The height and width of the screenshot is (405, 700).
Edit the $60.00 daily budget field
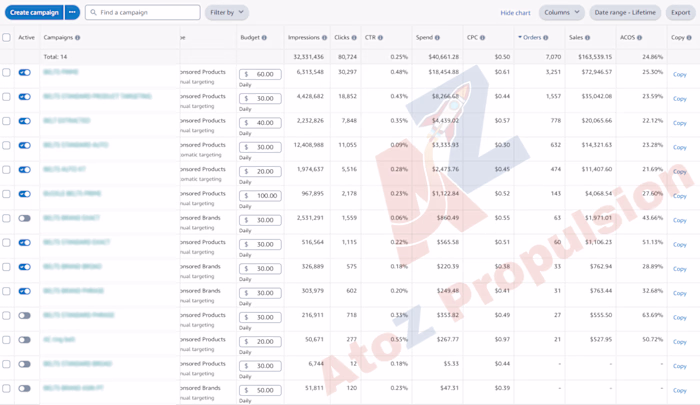pyautogui.click(x=260, y=74)
